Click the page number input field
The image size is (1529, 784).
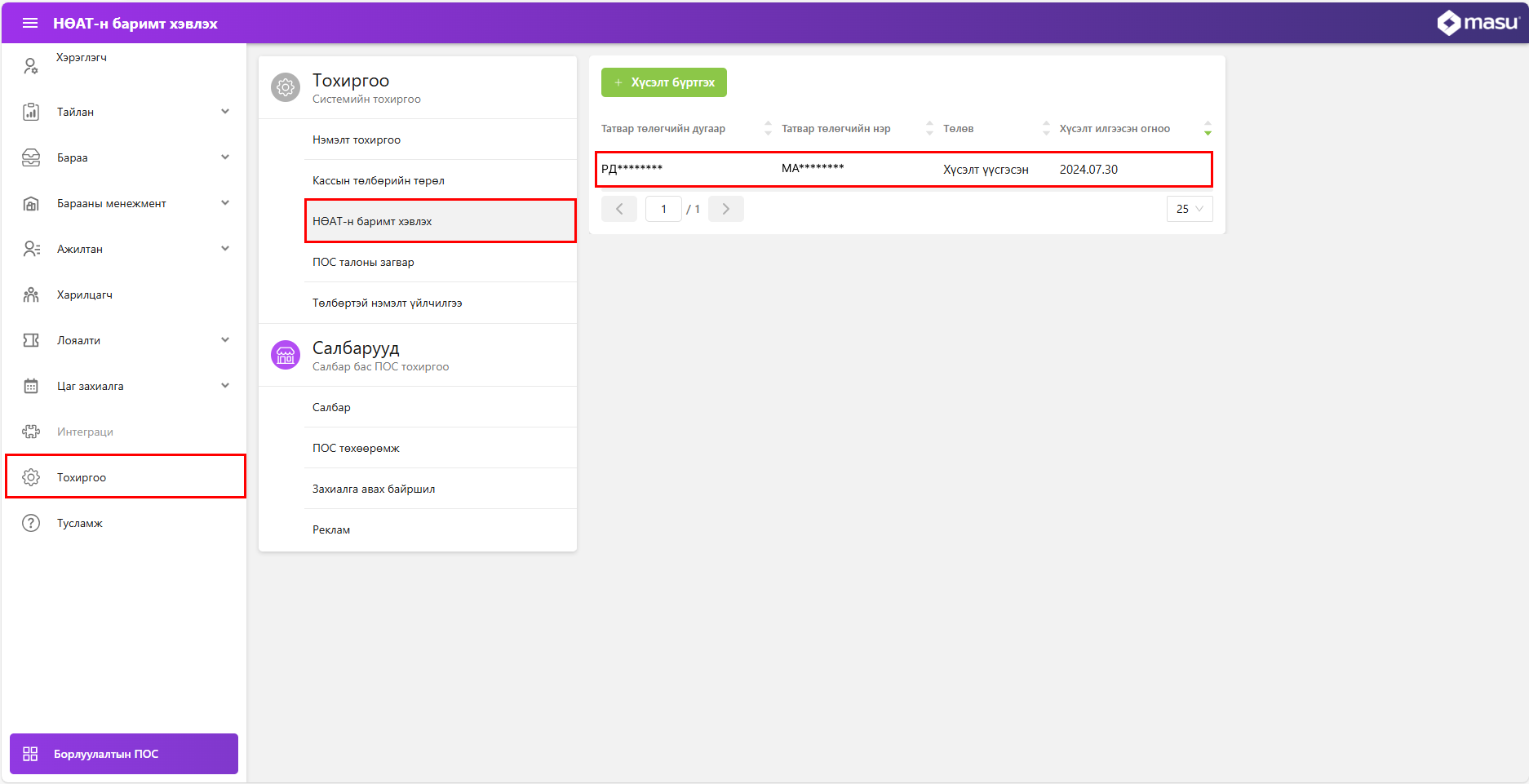tap(663, 209)
